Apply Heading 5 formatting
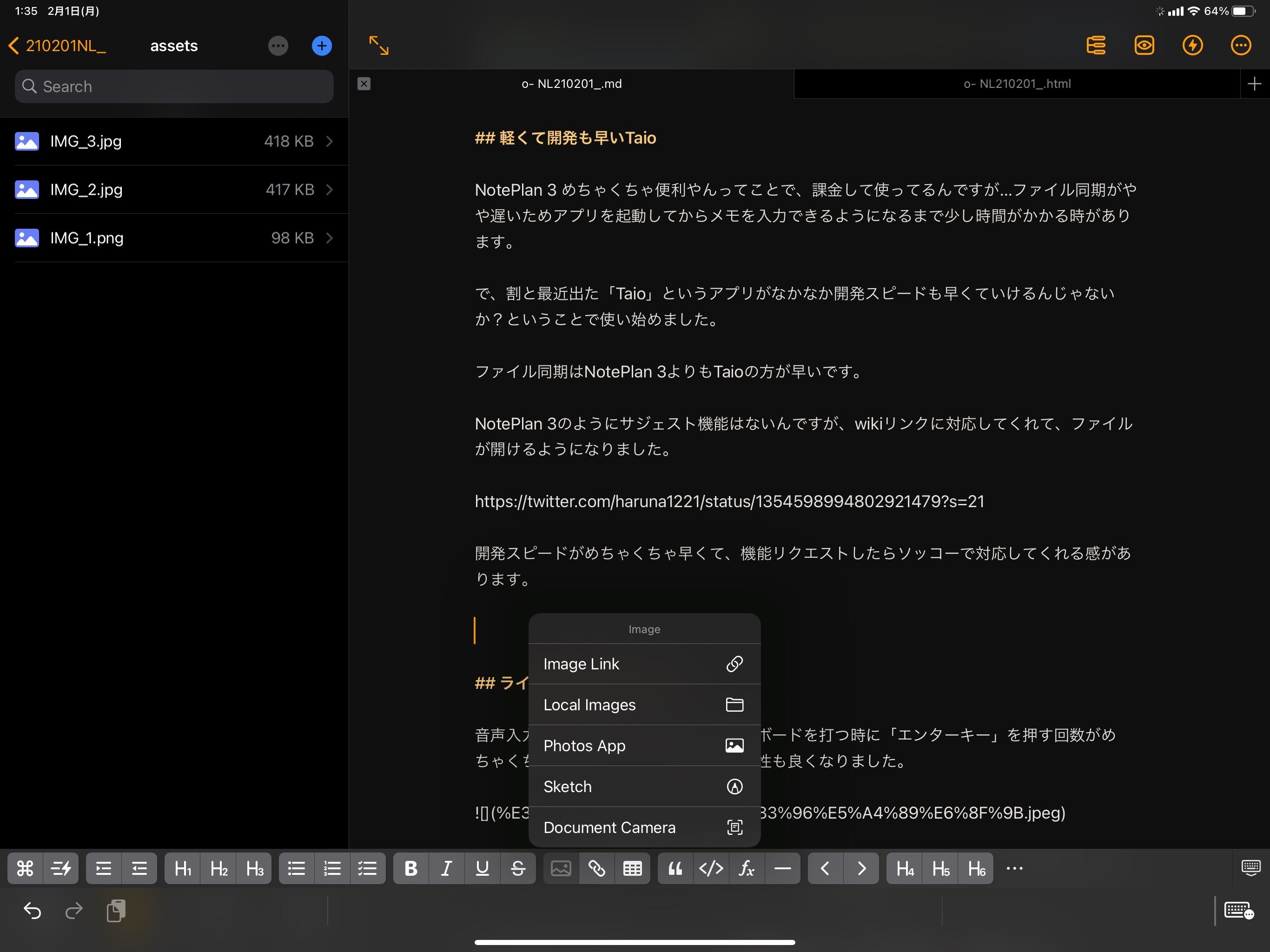 tap(940, 868)
